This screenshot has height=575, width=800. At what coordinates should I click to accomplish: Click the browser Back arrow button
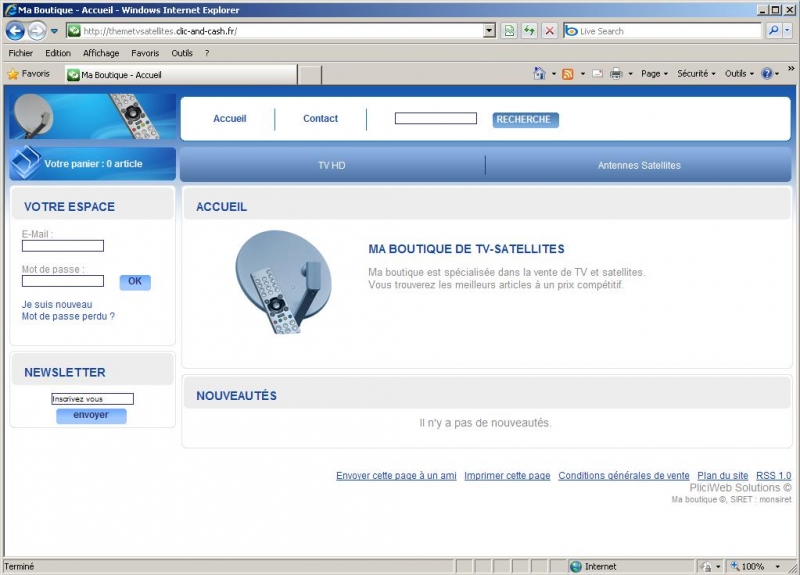(15, 31)
